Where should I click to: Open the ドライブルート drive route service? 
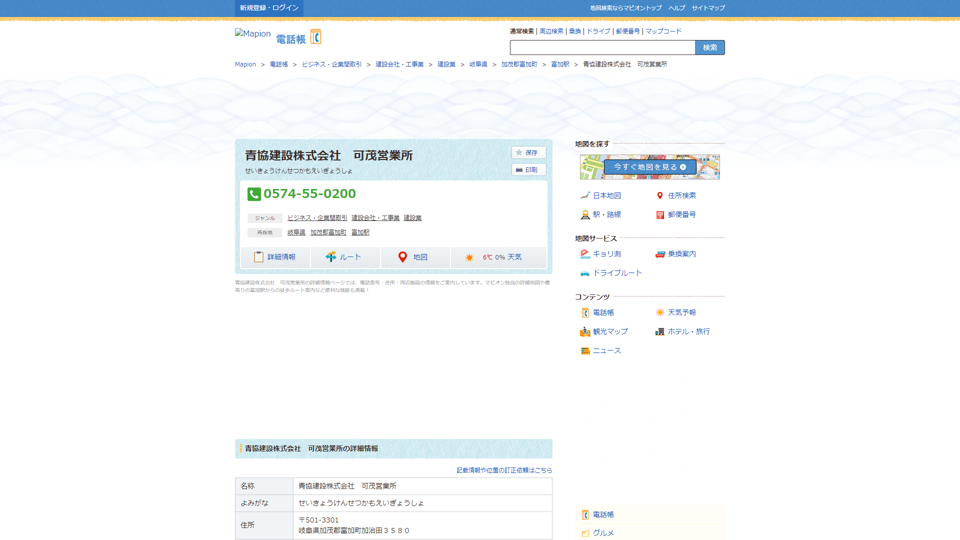coord(612,273)
